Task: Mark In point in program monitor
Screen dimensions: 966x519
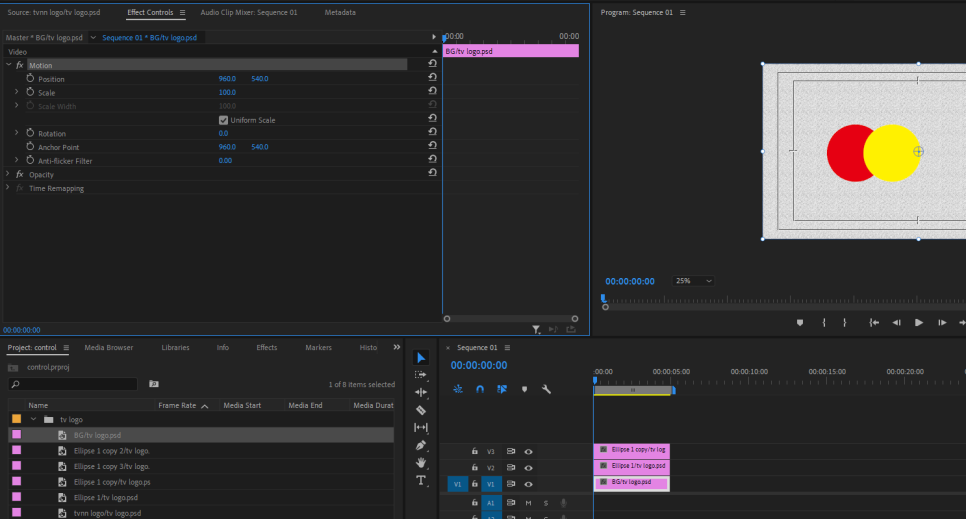Action: (x=824, y=322)
